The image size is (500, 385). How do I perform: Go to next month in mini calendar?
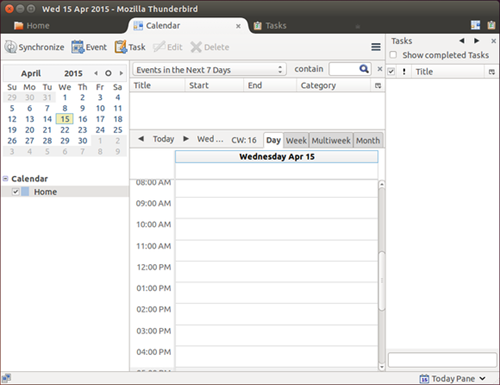pyautogui.click(x=121, y=73)
